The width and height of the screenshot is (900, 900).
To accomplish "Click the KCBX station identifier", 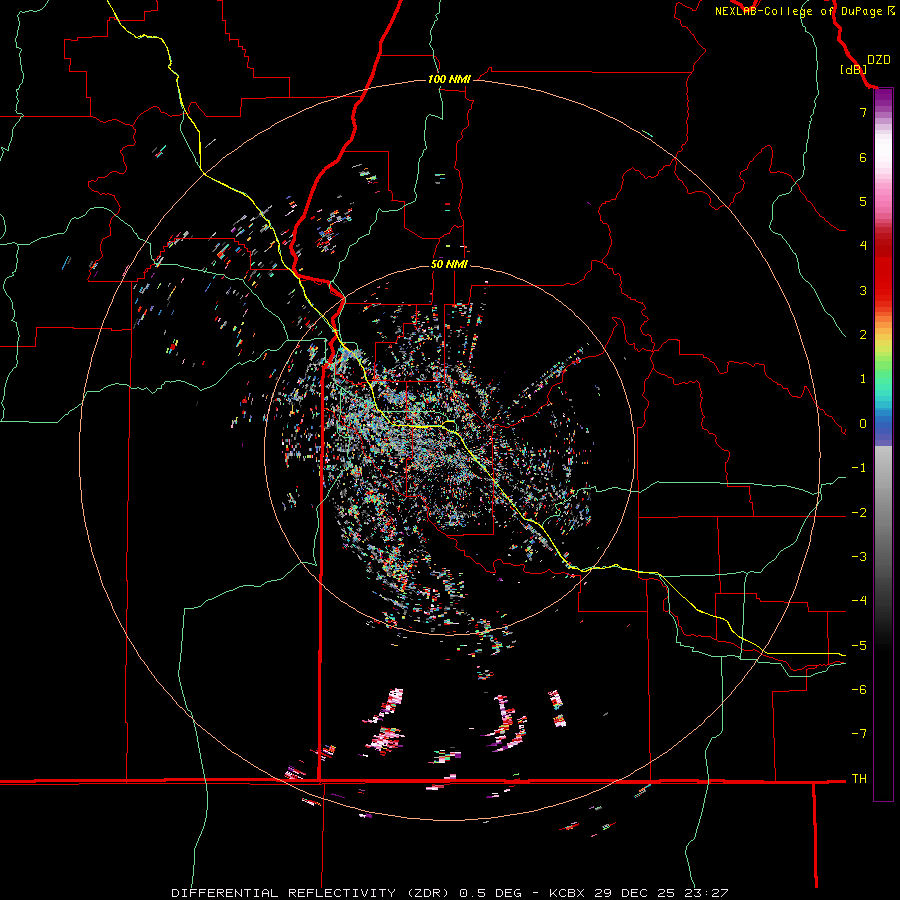I will (x=567, y=893).
